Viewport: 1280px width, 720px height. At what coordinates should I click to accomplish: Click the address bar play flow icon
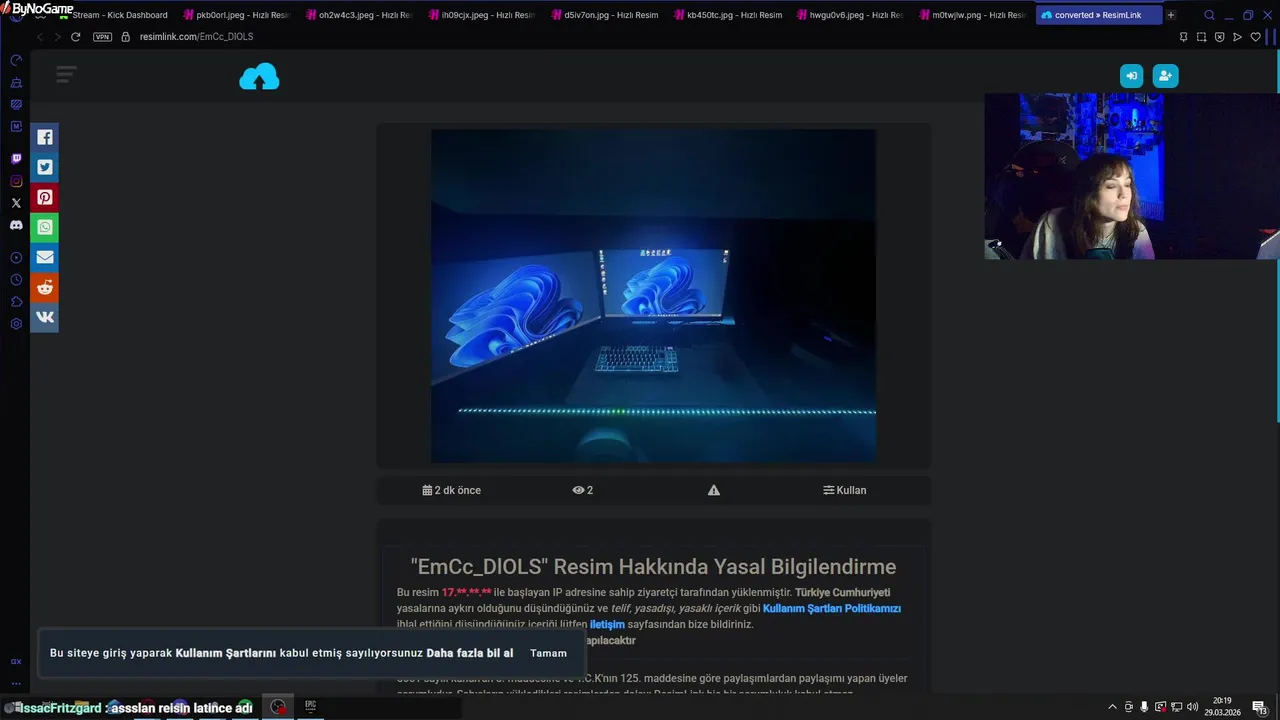coord(1237,37)
